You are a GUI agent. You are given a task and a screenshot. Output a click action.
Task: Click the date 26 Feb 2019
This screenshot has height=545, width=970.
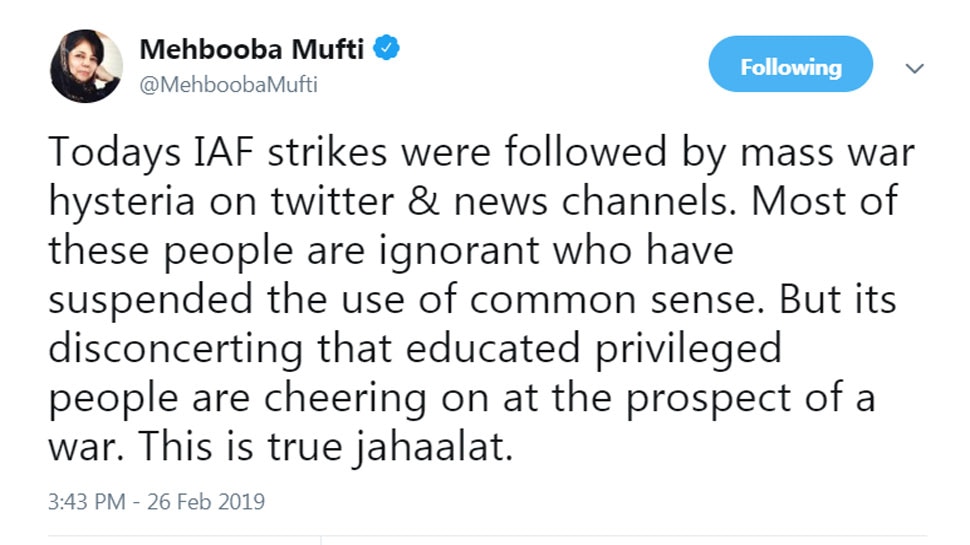click(204, 501)
